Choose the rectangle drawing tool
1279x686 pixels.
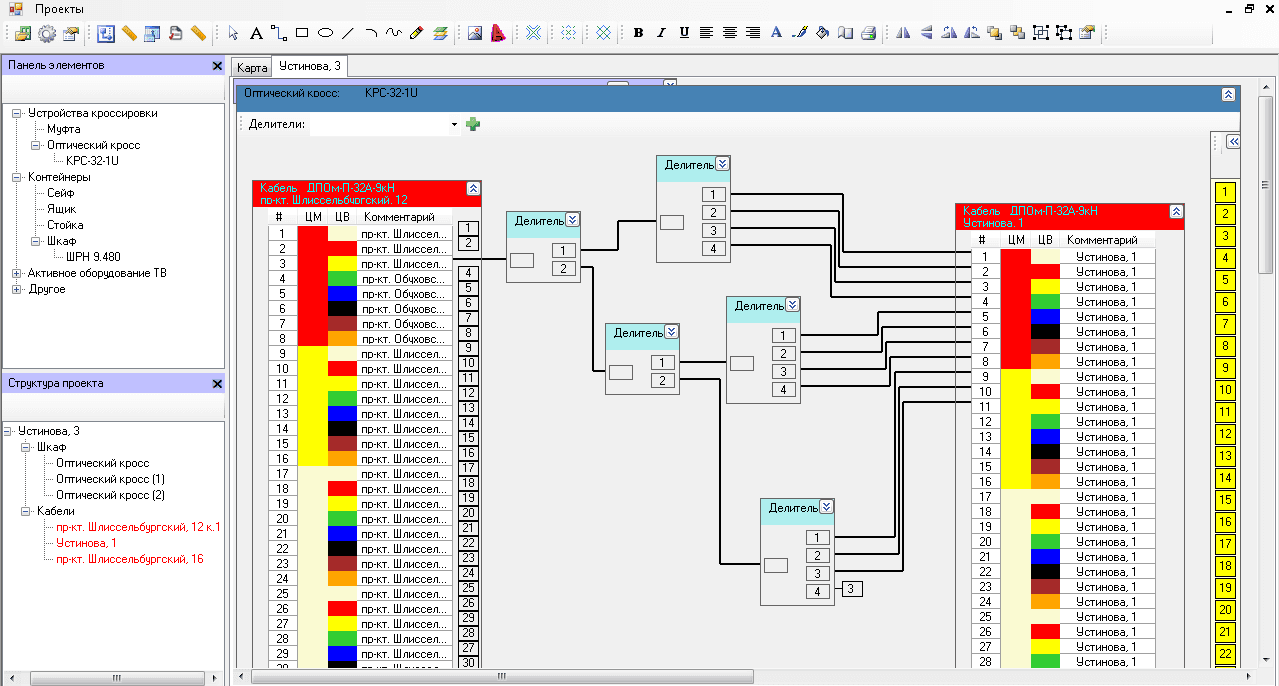click(302, 33)
